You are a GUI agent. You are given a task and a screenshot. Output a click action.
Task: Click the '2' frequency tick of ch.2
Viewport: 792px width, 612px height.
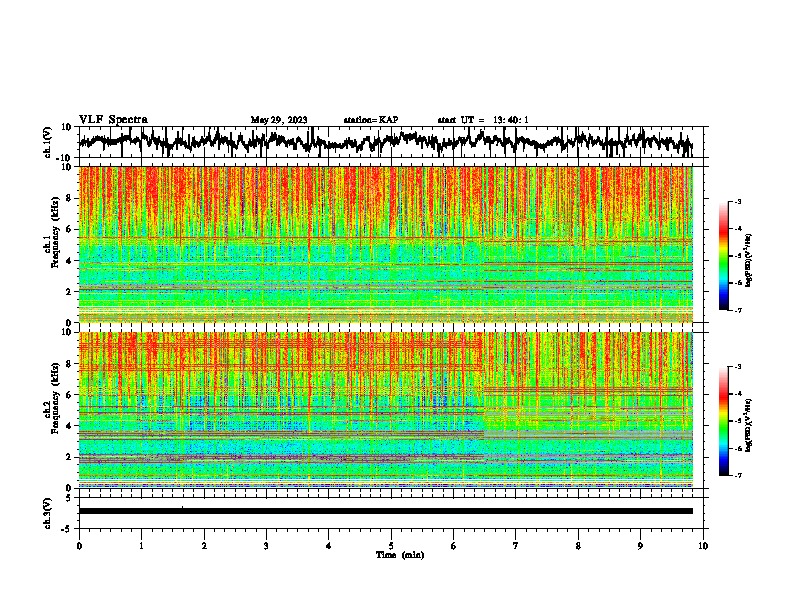70,457
